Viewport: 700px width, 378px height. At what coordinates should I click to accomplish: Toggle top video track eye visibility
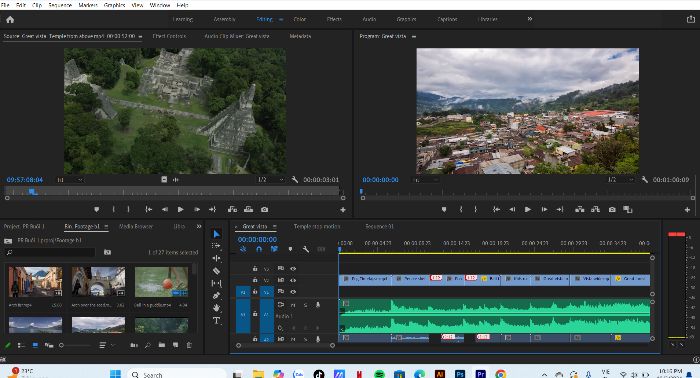(x=293, y=269)
